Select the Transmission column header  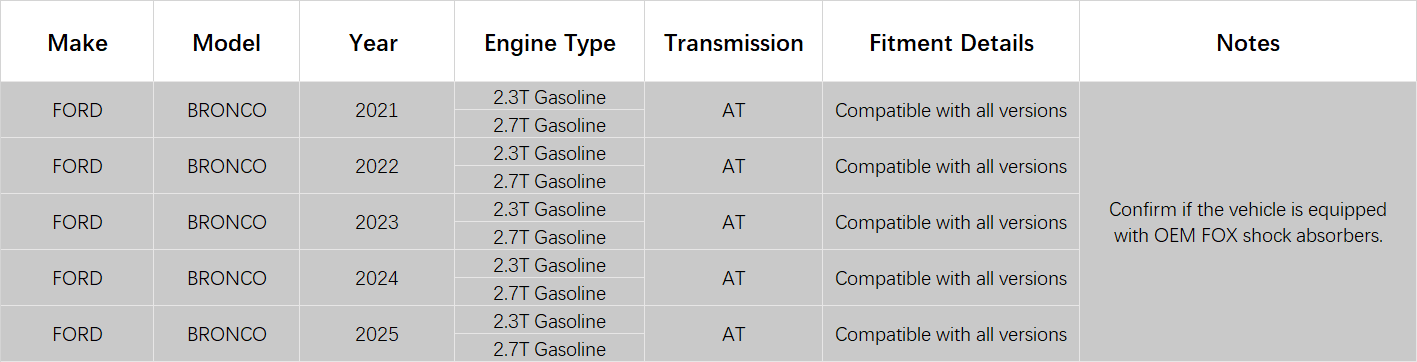pos(733,42)
